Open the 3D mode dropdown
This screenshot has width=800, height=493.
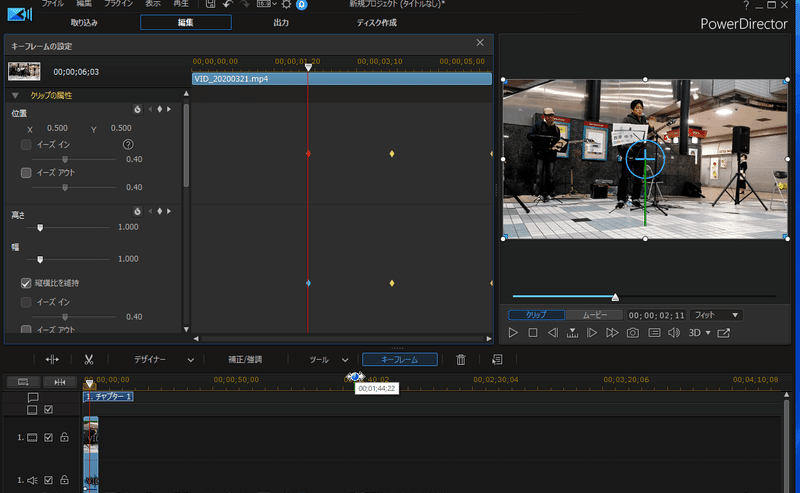click(699, 333)
